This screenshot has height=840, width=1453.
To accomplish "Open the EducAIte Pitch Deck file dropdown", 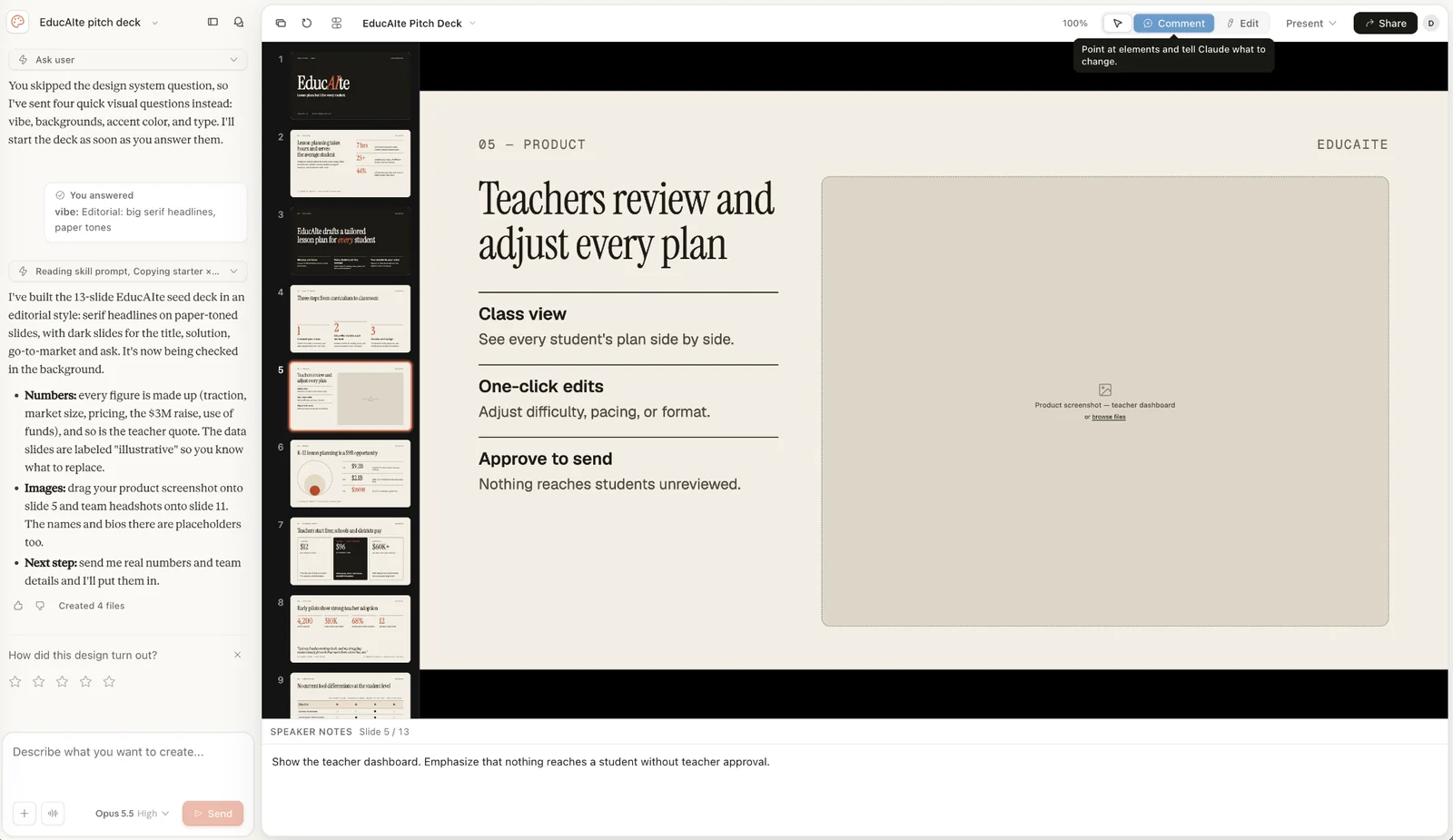I will (419, 24).
